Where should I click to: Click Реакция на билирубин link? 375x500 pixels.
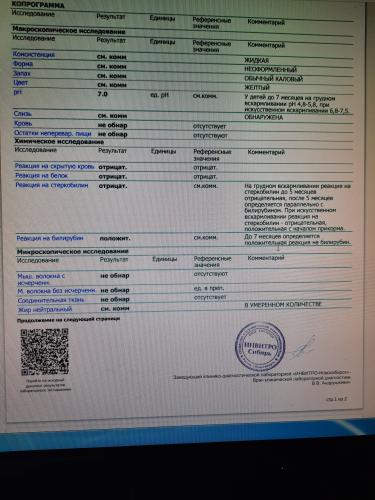click(50, 238)
